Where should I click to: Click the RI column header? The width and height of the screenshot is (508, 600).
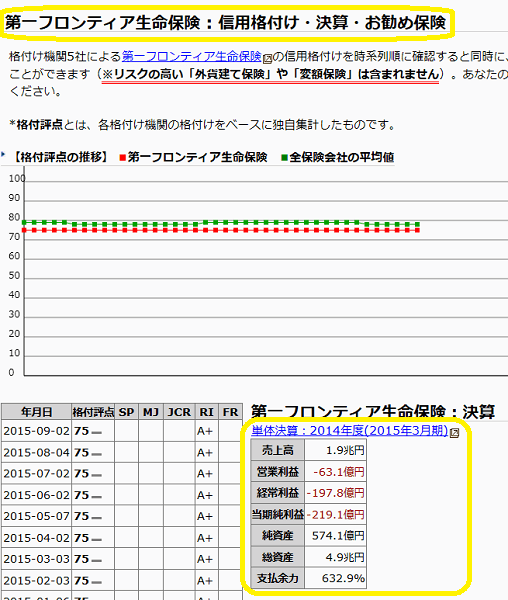[x=207, y=412]
